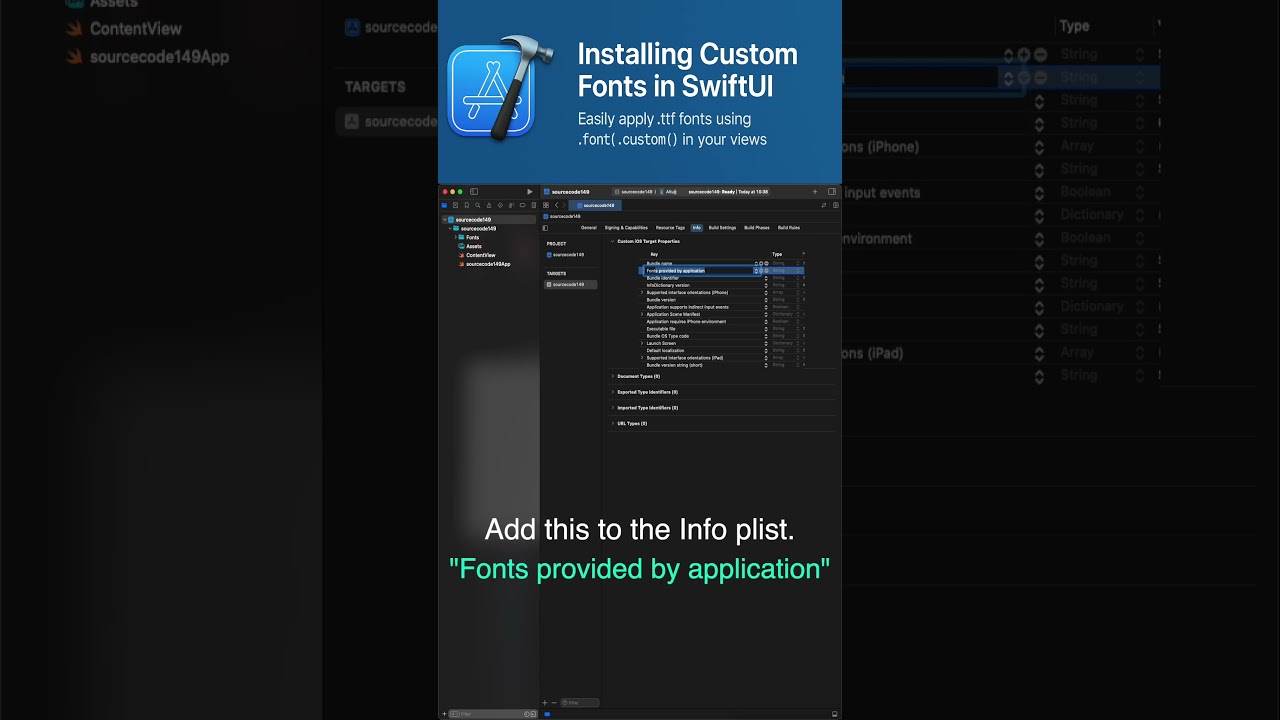Hide the project and targets list icon
This screenshot has height=720, width=1280.
[x=545, y=228]
